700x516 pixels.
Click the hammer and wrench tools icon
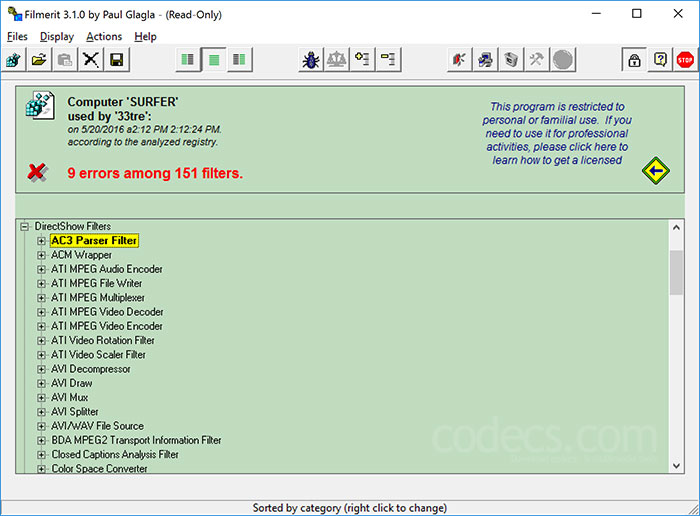pos(537,59)
